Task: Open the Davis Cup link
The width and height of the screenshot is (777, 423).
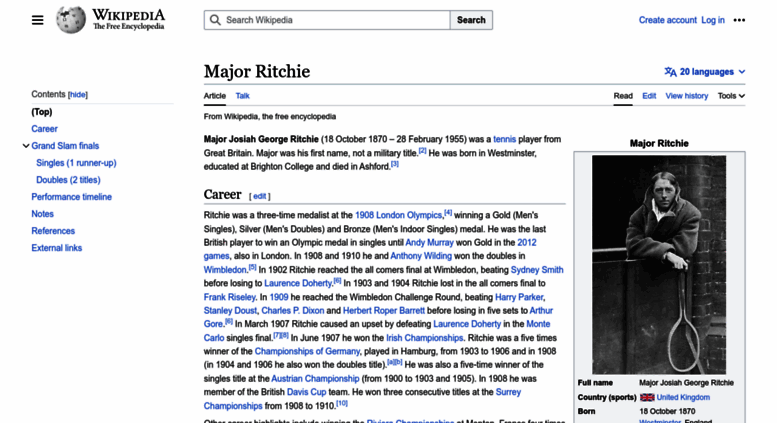Action: [307, 392]
